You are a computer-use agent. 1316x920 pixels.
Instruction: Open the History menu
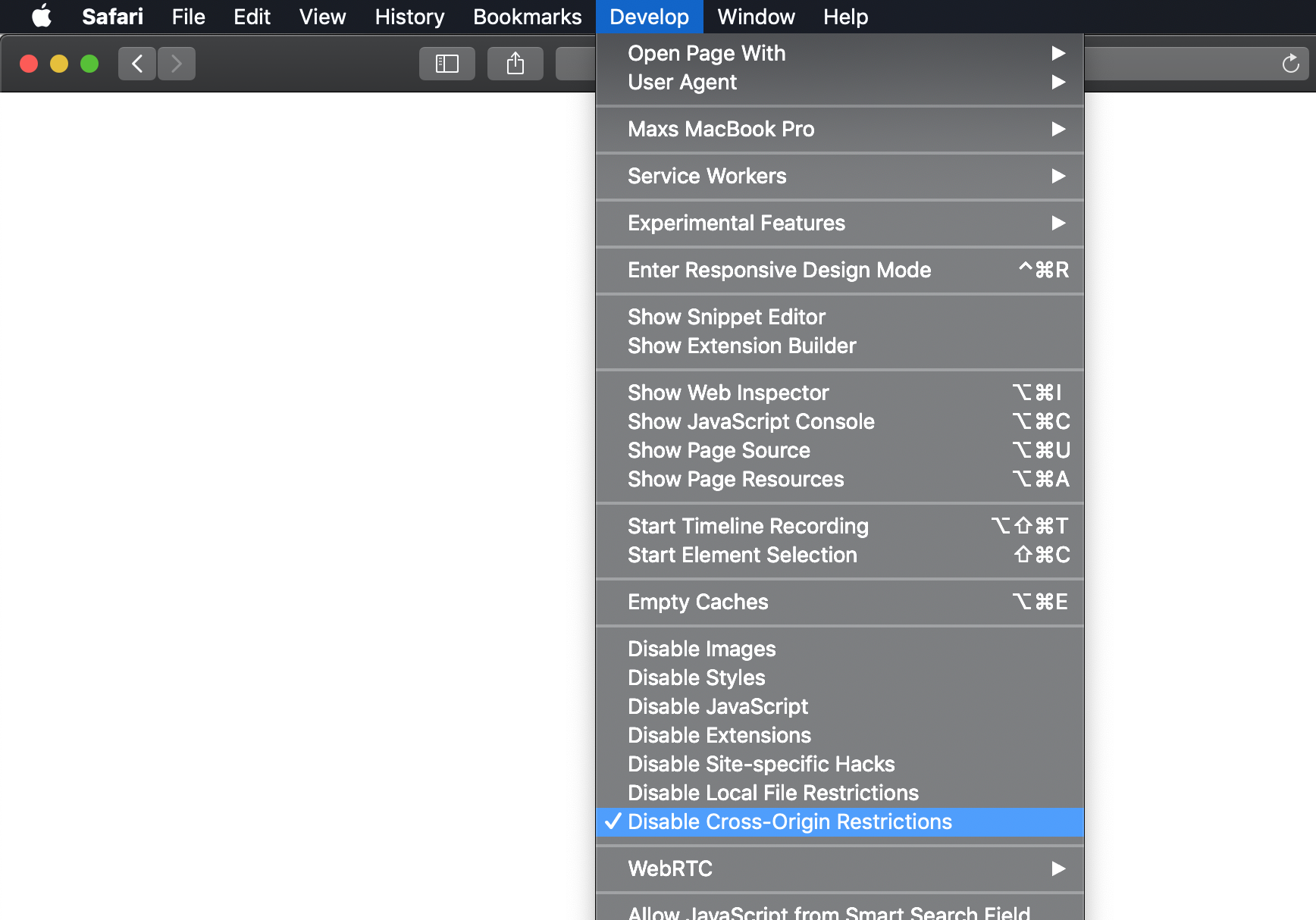(409, 16)
